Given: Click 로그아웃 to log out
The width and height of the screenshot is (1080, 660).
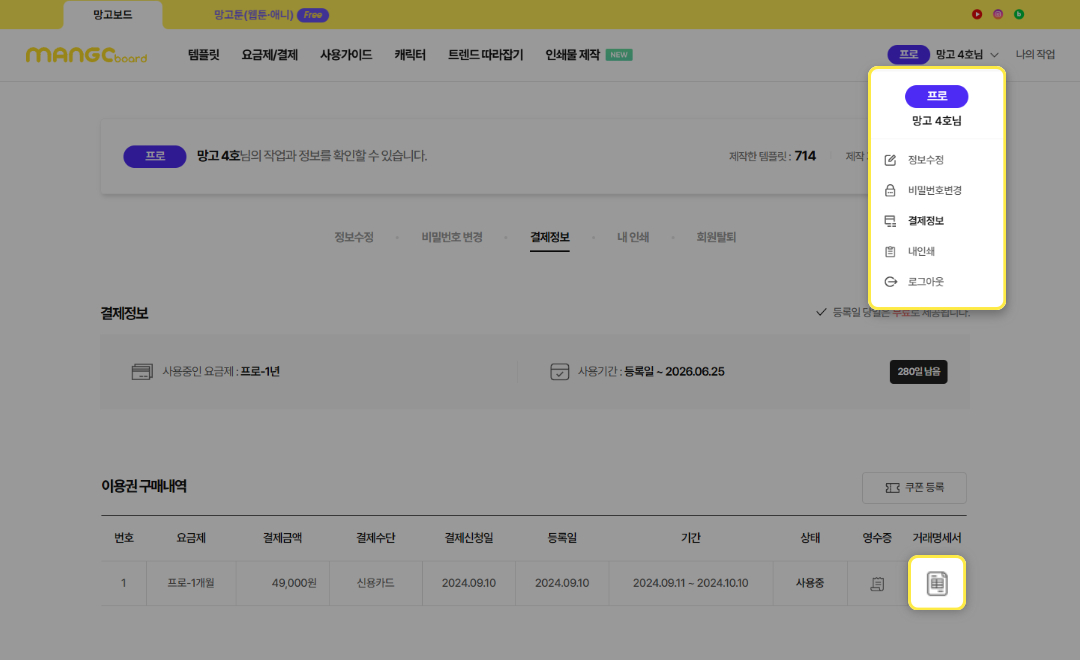Looking at the screenshot, I should point(925,282).
